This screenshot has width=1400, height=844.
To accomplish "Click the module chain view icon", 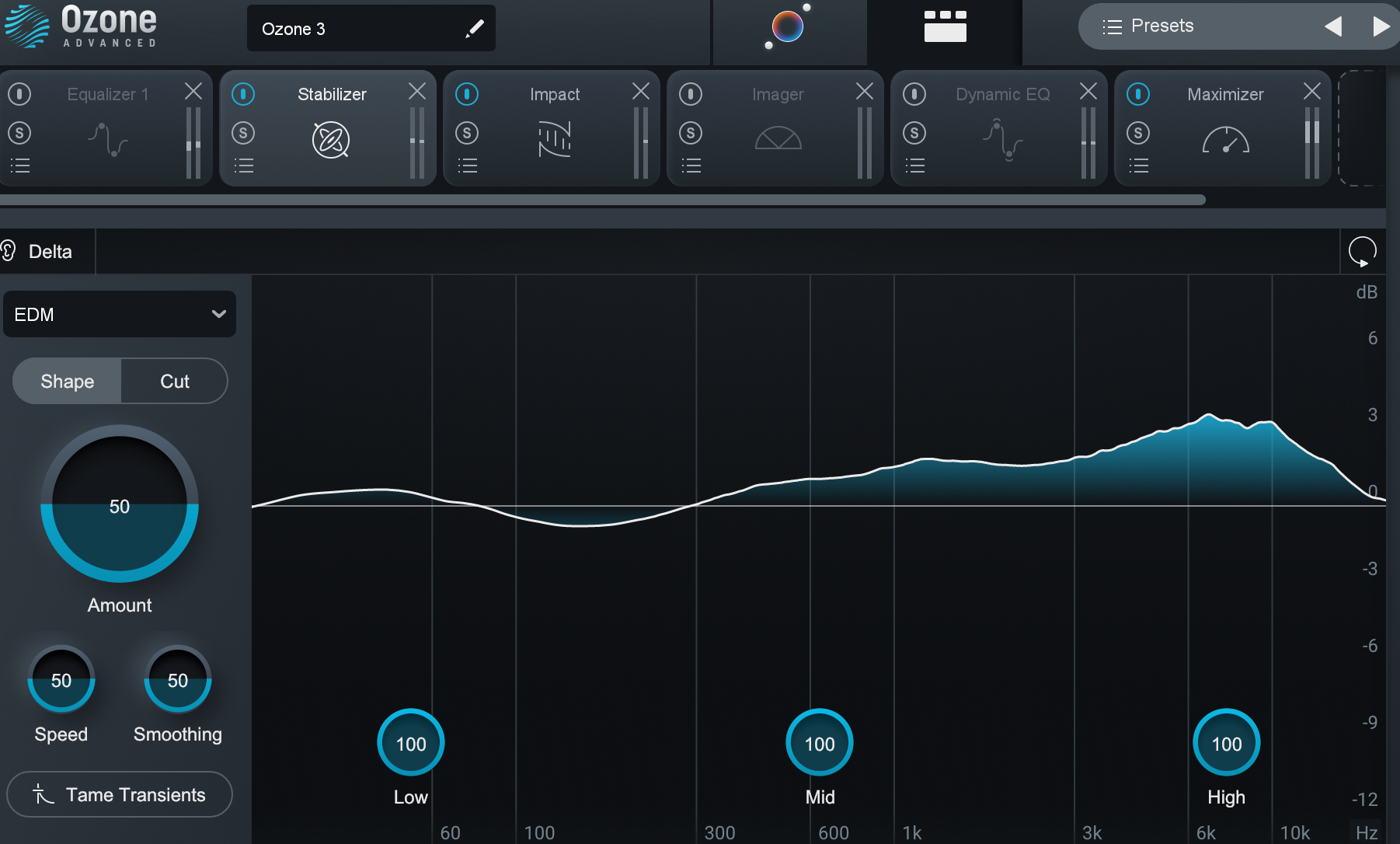I will pyautogui.click(x=944, y=26).
